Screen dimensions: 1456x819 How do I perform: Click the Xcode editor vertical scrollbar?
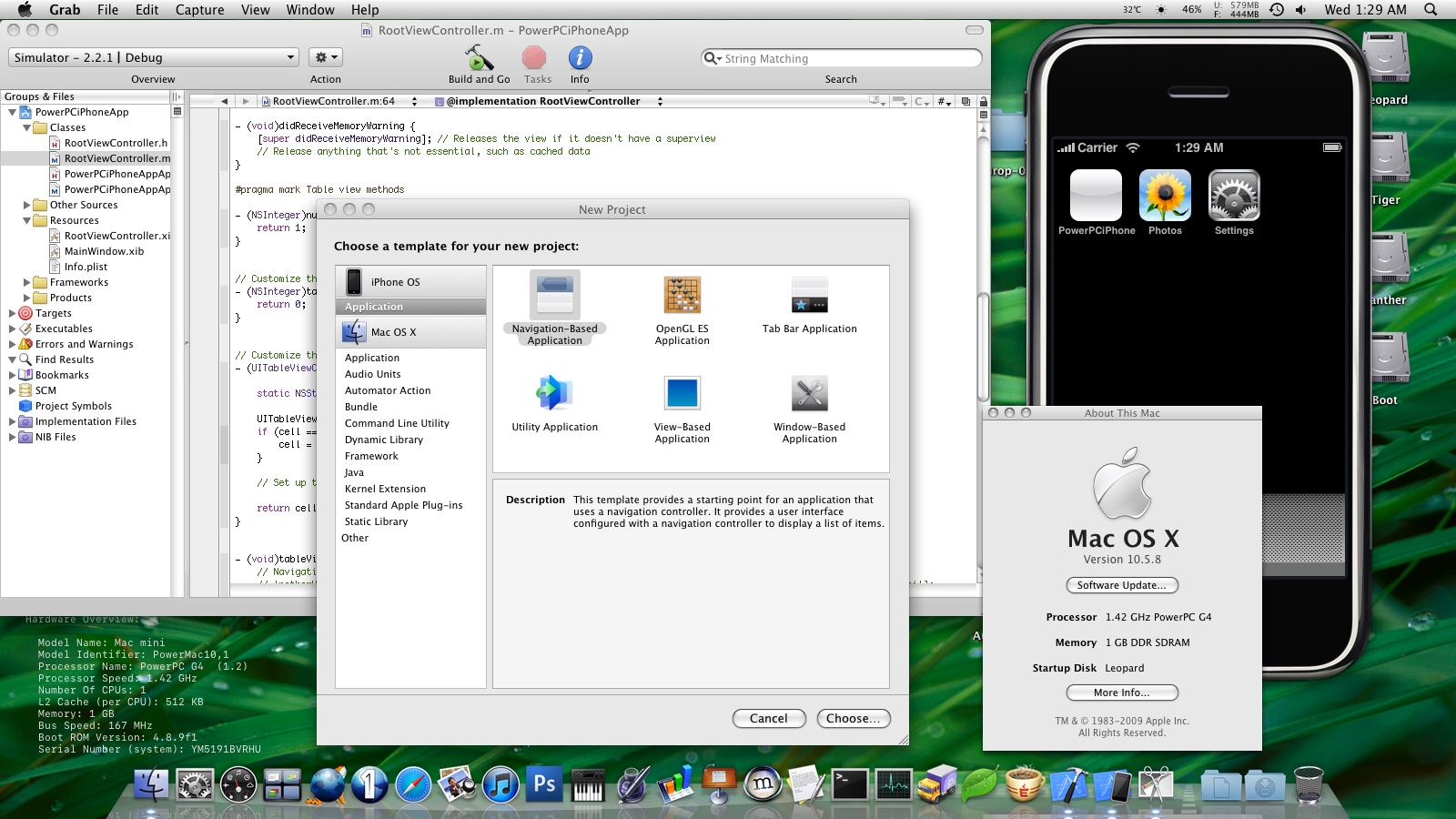983,346
